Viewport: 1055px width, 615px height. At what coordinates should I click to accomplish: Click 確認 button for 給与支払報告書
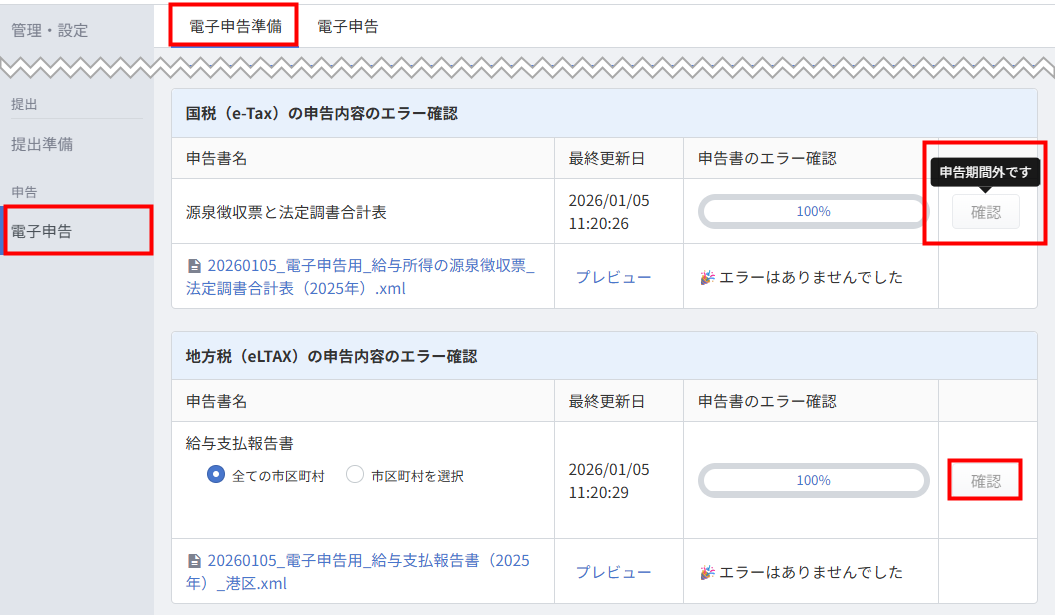985,481
